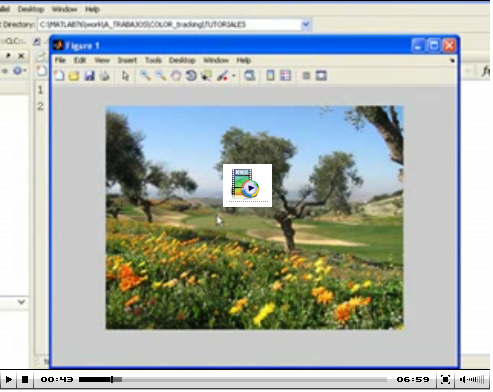The height and width of the screenshot is (392, 493).
Task: Maximize the Figure 1 window
Action: (433, 46)
